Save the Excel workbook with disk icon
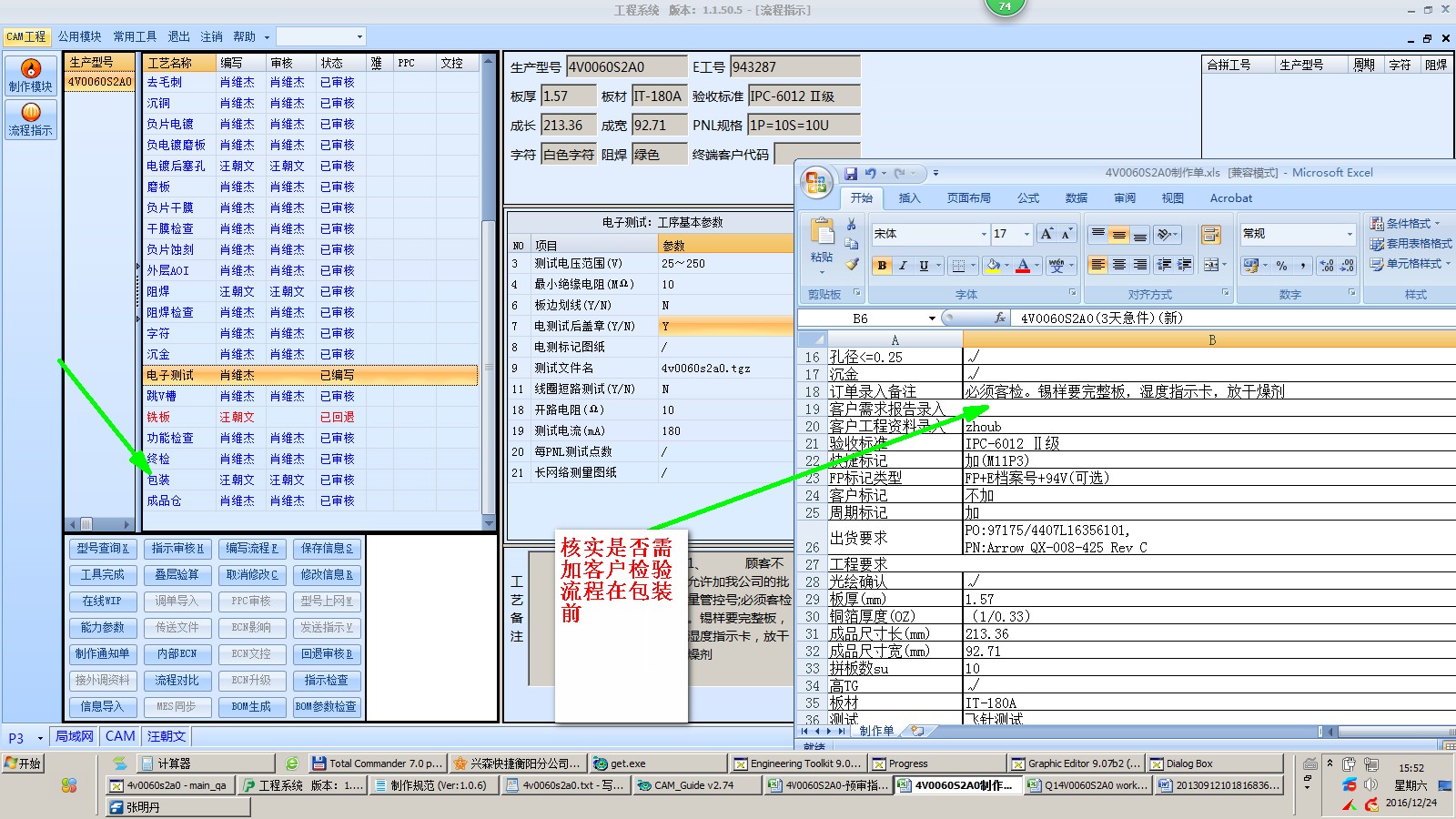 click(x=851, y=173)
